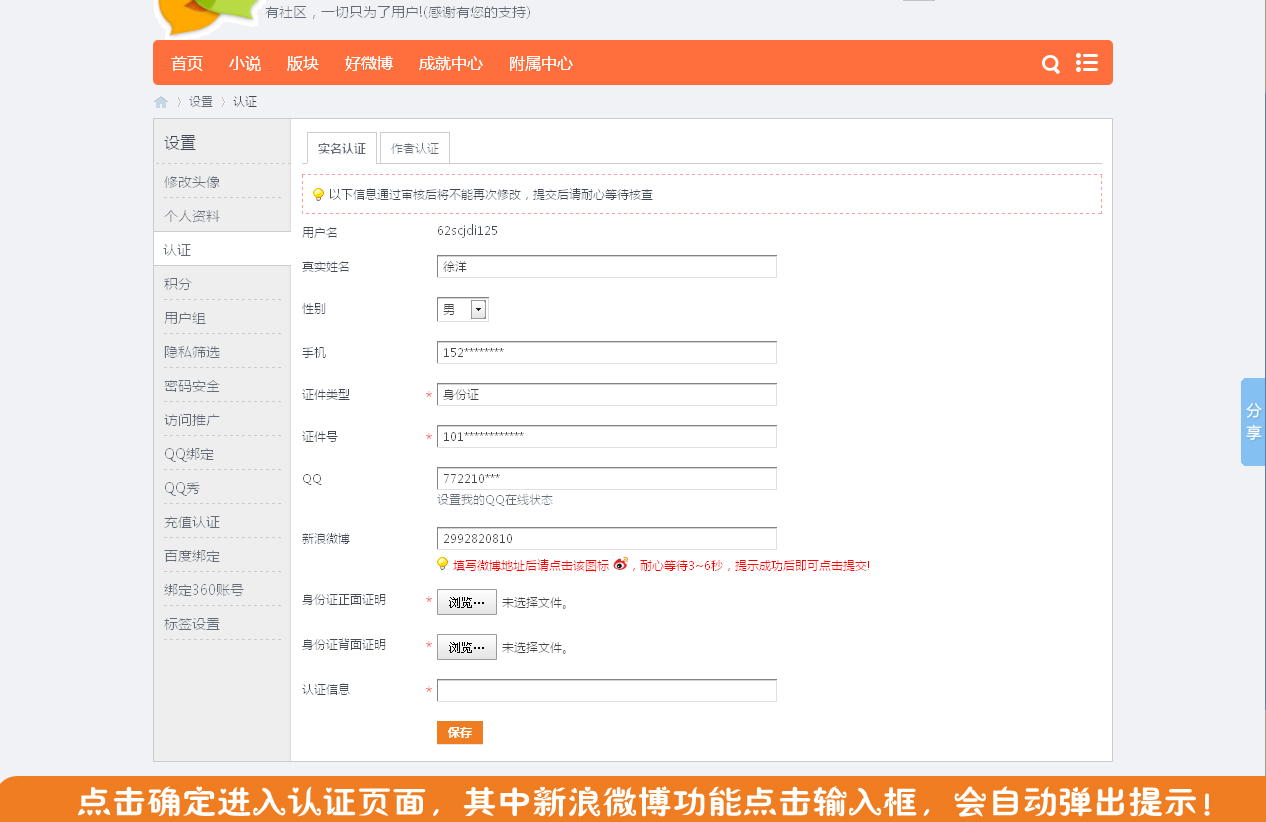The height and width of the screenshot is (822, 1266).
Task: Click the home icon in breadcrumb
Action: [161, 102]
